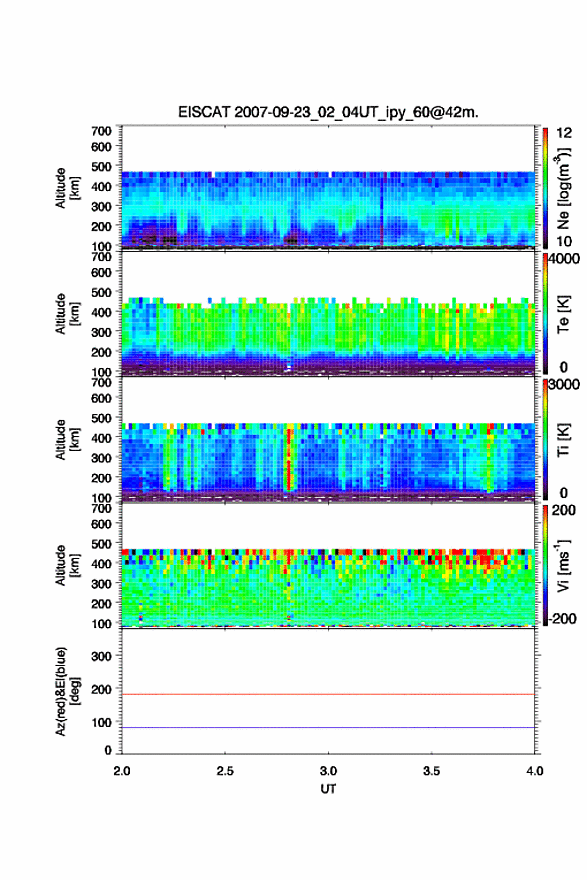The image size is (587, 880).
Task: Click the 4.0 tick label on UT axis
Action: (535, 771)
